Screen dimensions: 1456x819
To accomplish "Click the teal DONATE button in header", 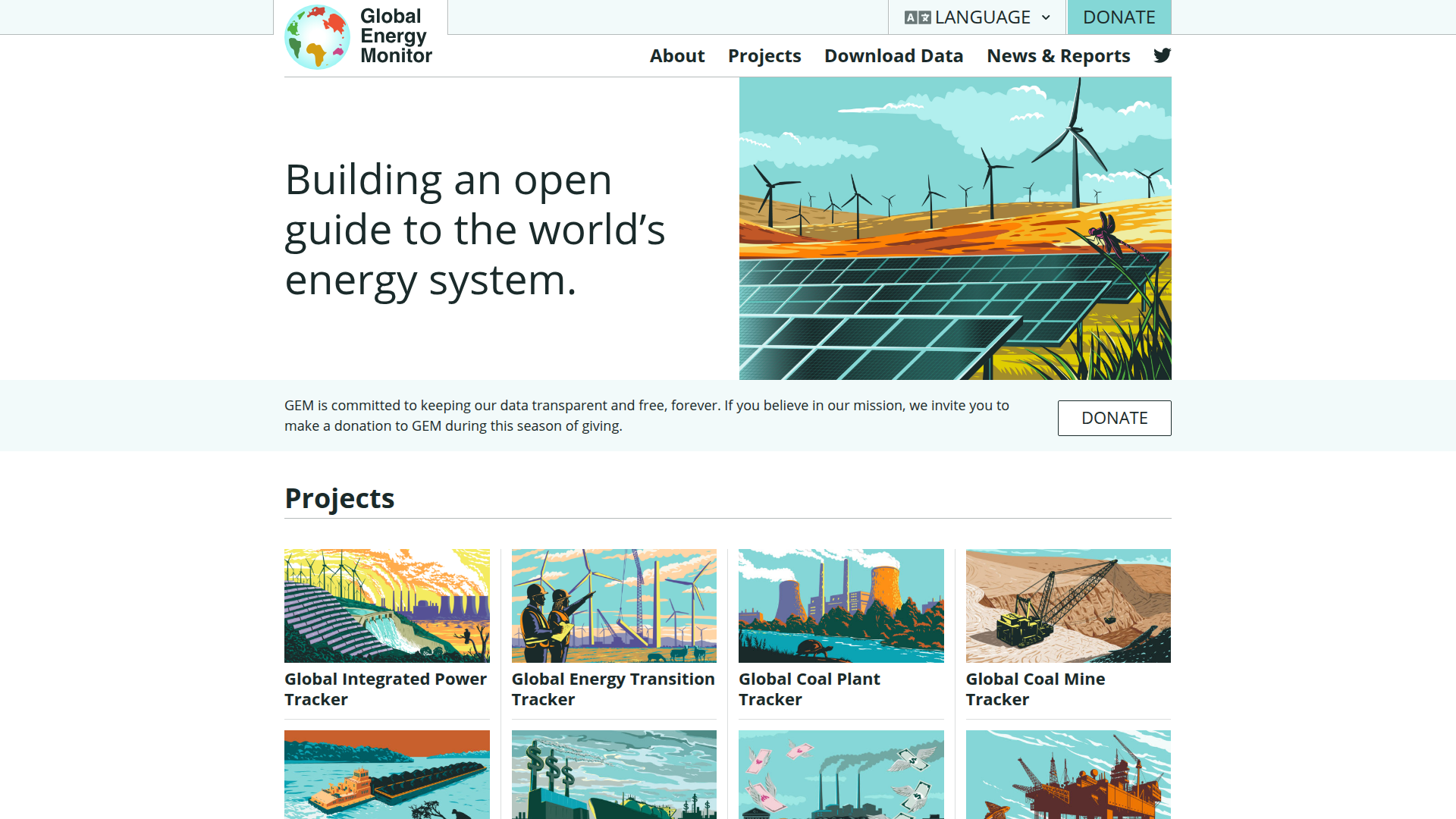I will pyautogui.click(x=1119, y=17).
